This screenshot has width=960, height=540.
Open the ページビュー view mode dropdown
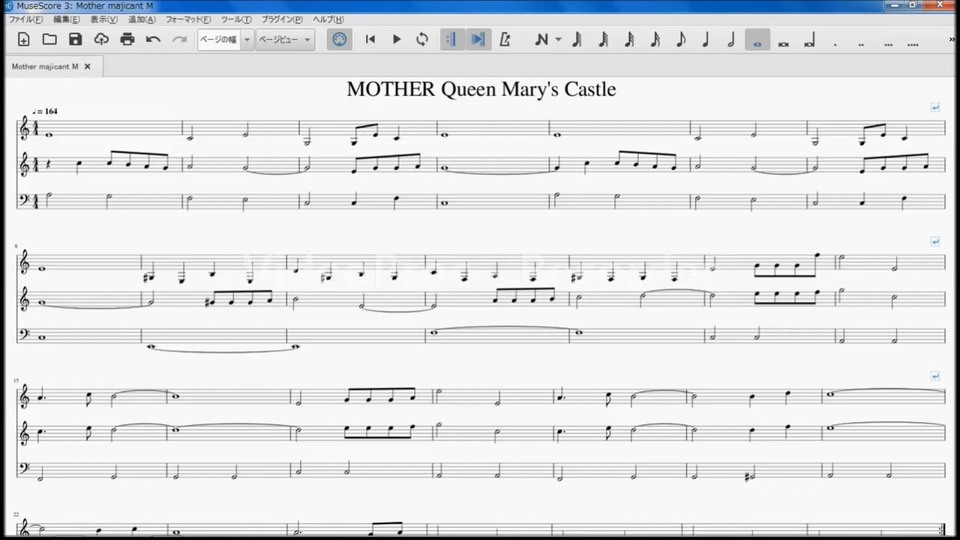click(285, 40)
